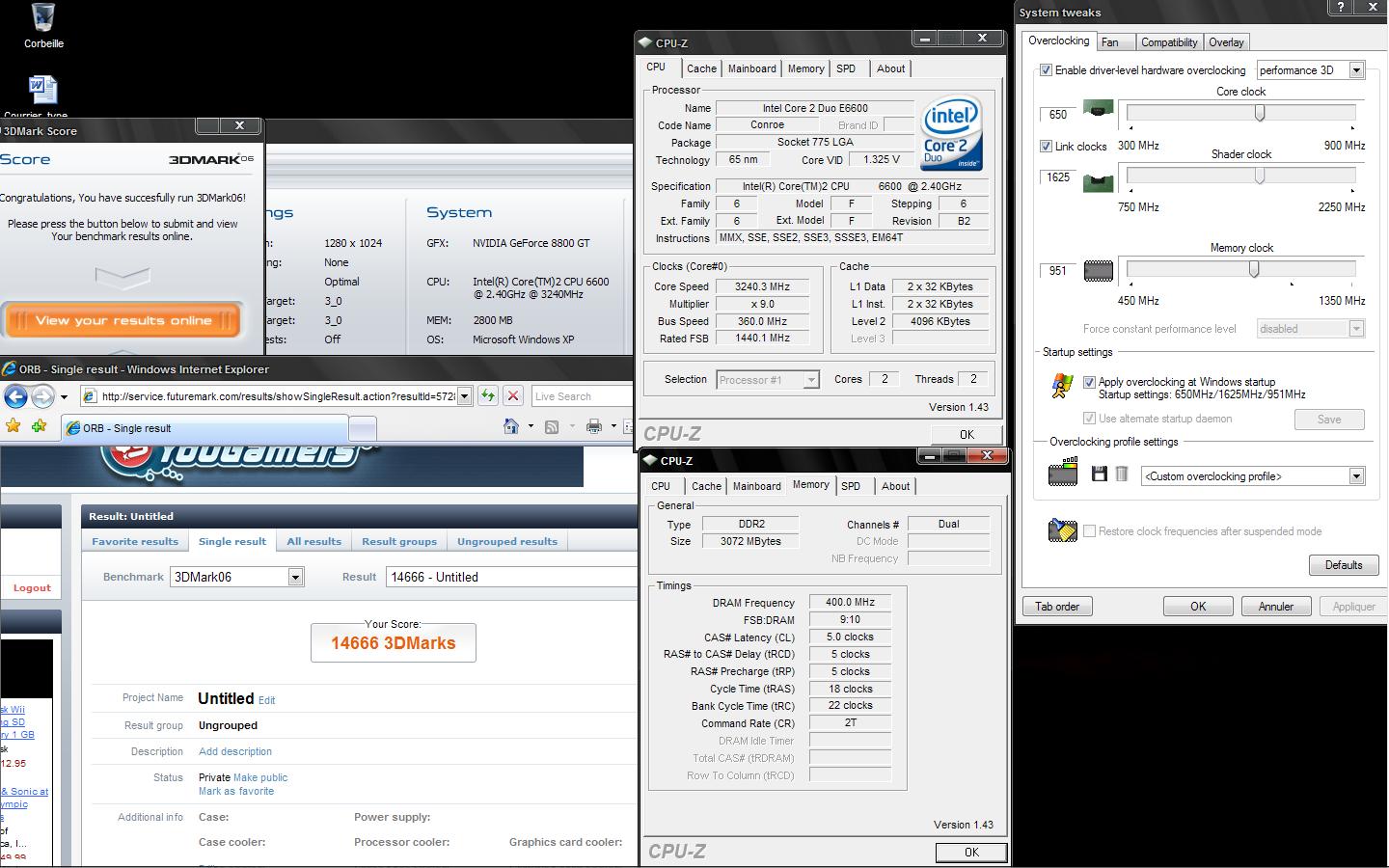Click the IE RSS feeds icon

(x=552, y=426)
